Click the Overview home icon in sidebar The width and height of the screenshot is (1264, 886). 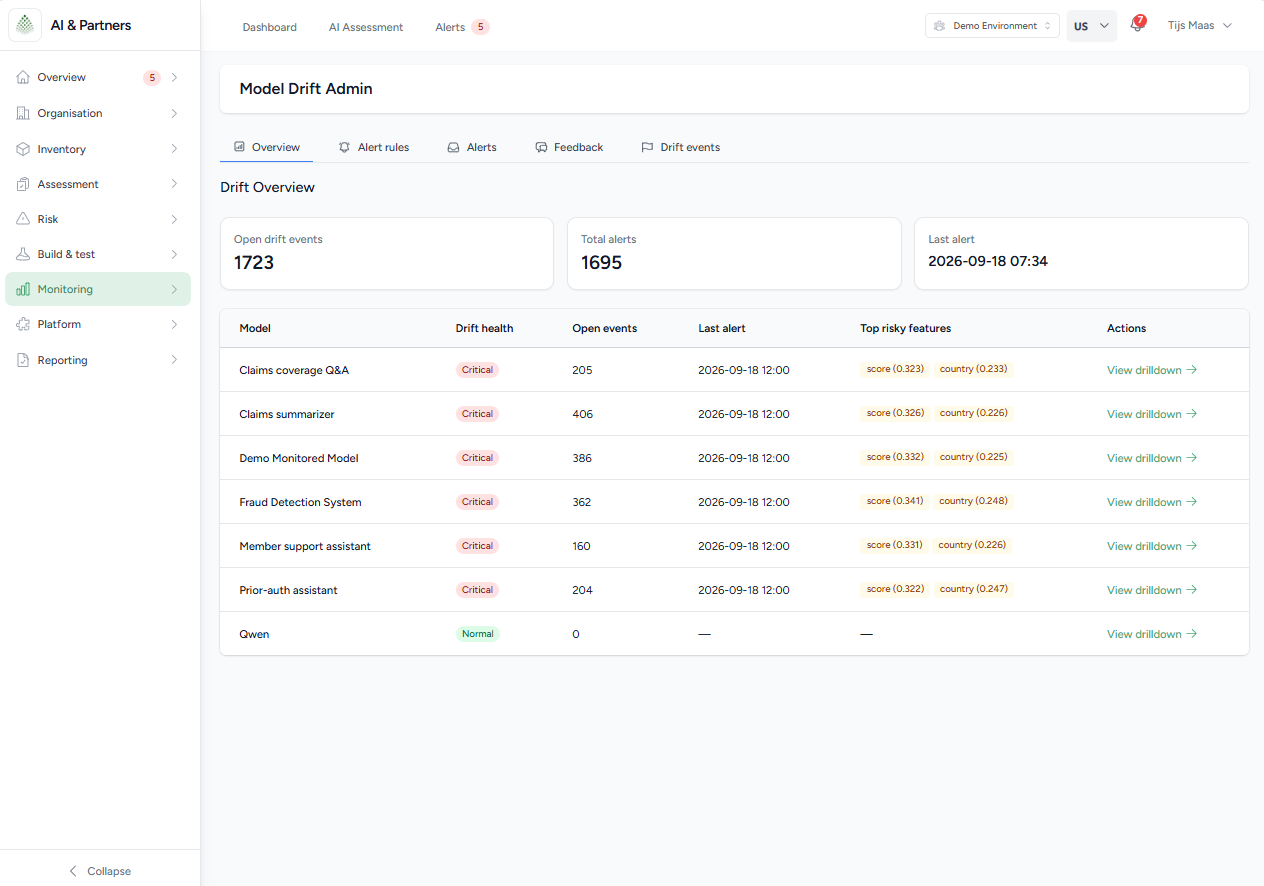[23, 77]
